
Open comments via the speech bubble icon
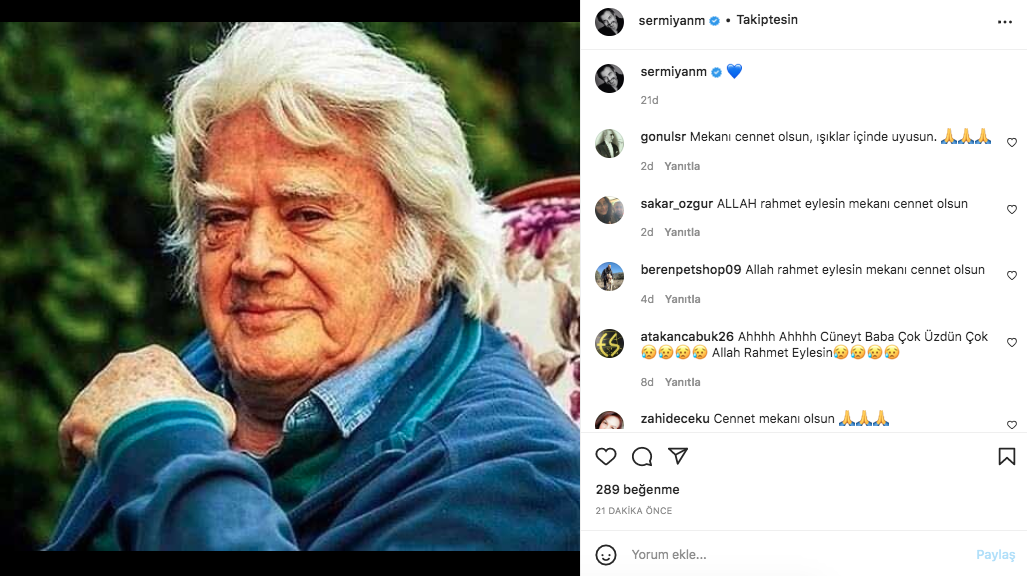642,456
